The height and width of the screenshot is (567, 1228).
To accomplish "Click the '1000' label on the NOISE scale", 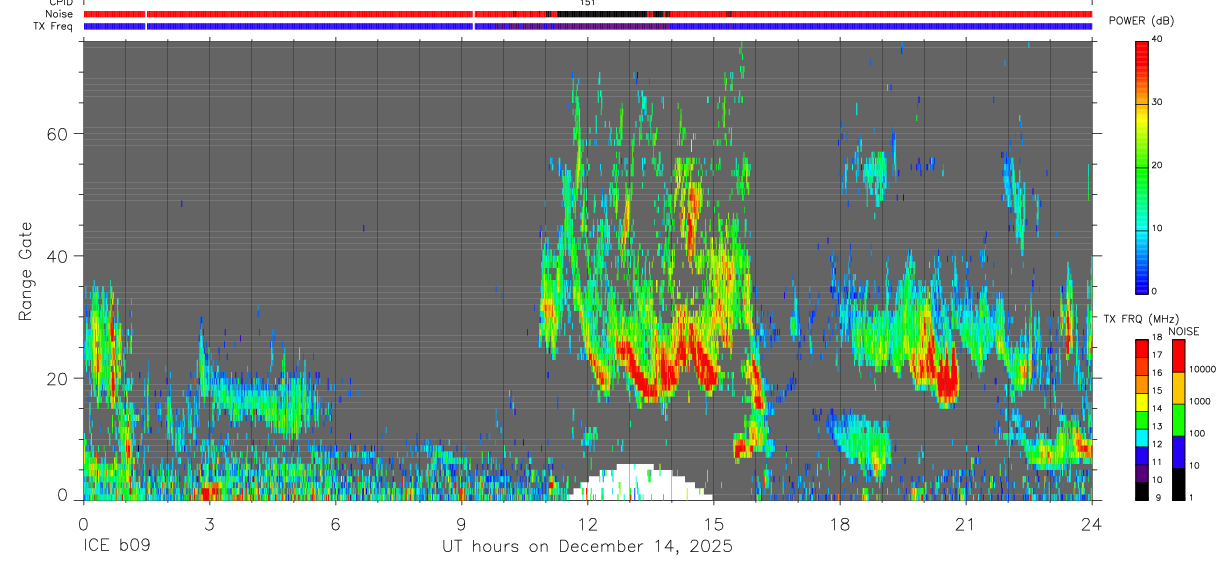I will 1199,401.
